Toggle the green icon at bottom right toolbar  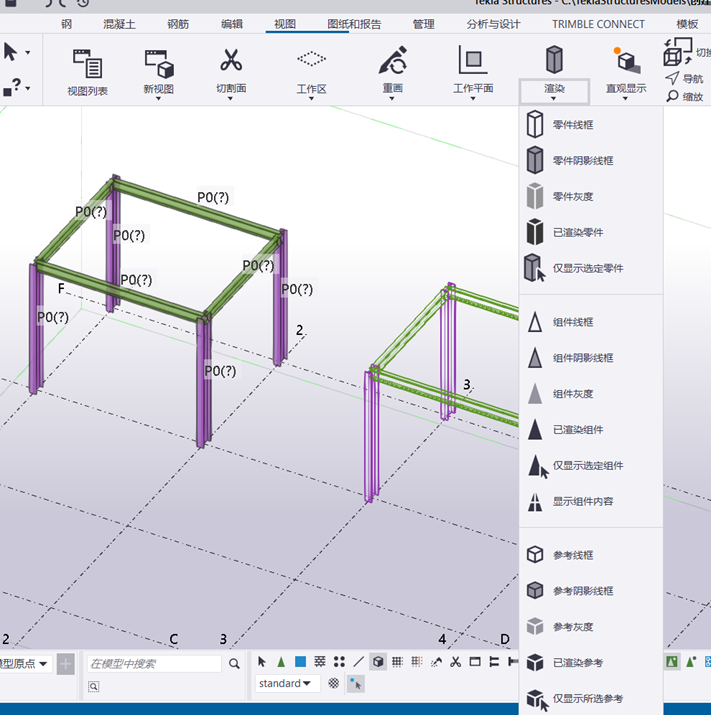coord(671,662)
